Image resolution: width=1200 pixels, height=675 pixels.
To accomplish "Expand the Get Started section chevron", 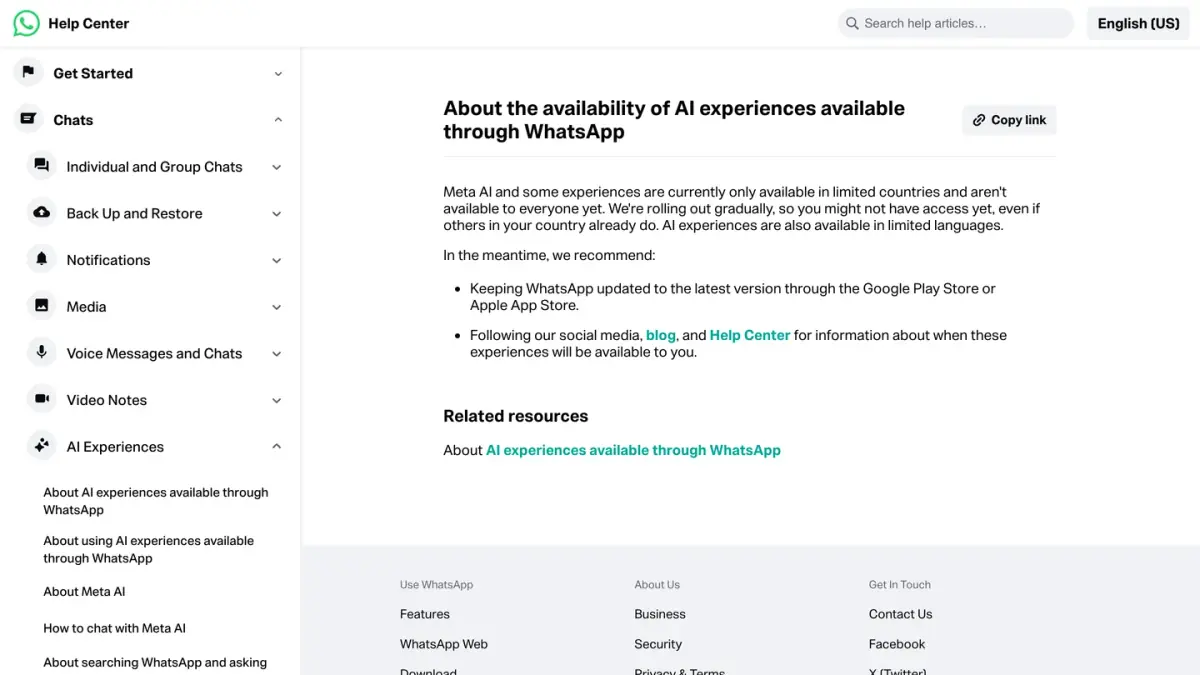I will (x=278, y=73).
